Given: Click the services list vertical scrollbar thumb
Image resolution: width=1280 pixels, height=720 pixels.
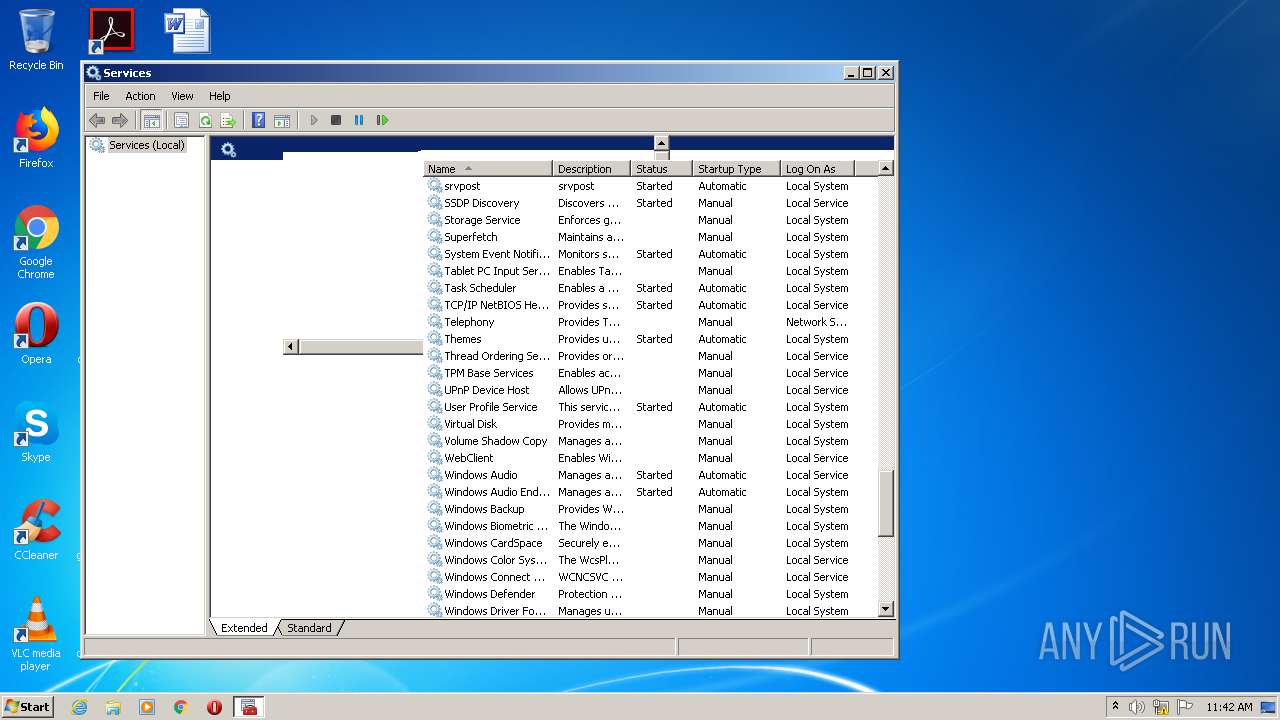Looking at the screenshot, I should [885, 504].
